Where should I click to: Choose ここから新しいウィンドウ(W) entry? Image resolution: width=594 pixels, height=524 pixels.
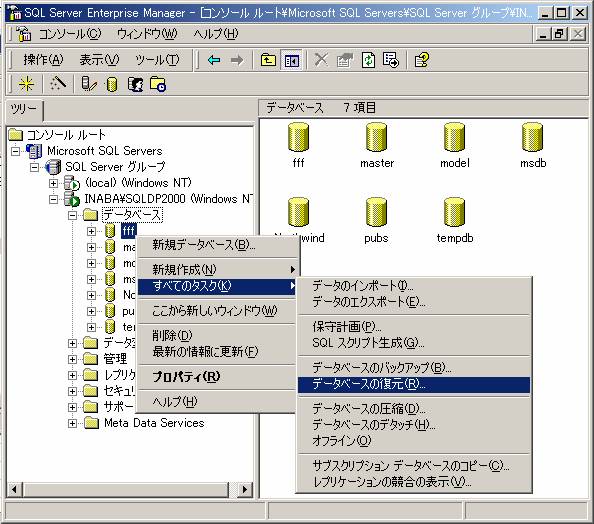click(x=217, y=311)
